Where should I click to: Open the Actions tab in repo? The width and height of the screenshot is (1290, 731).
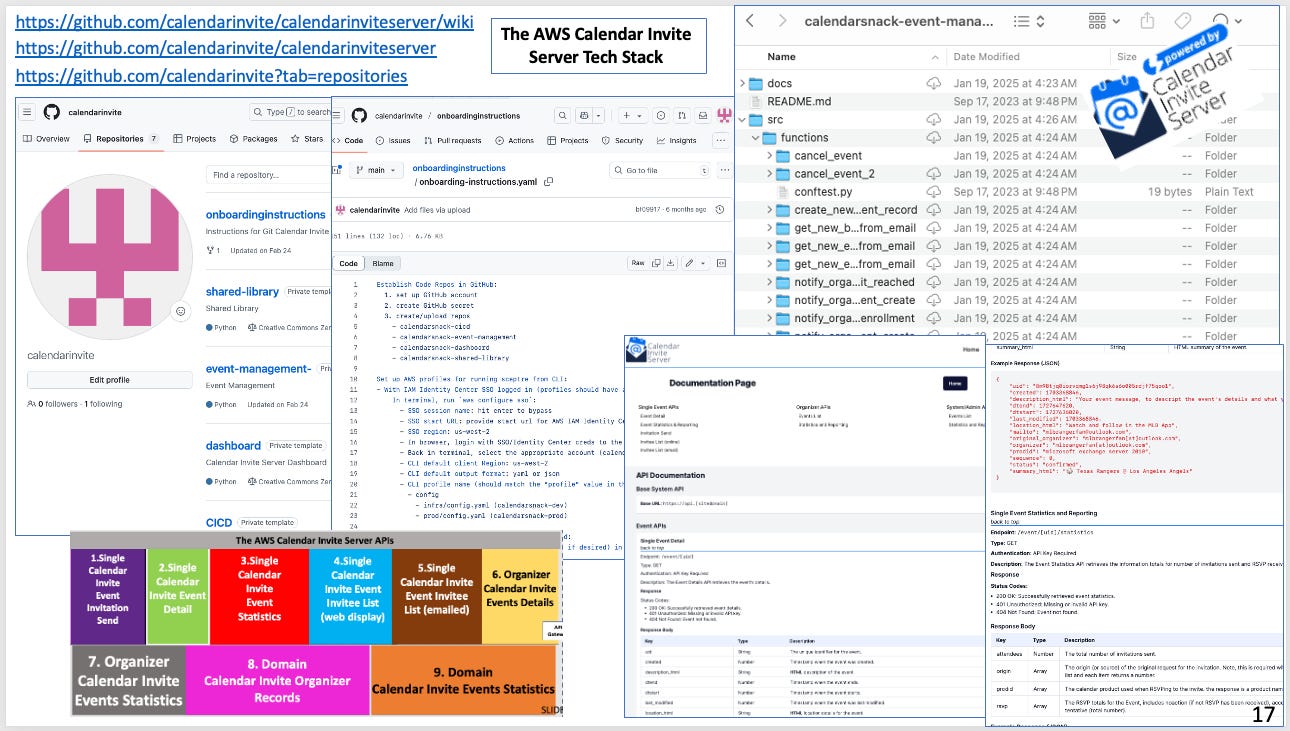(x=515, y=141)
